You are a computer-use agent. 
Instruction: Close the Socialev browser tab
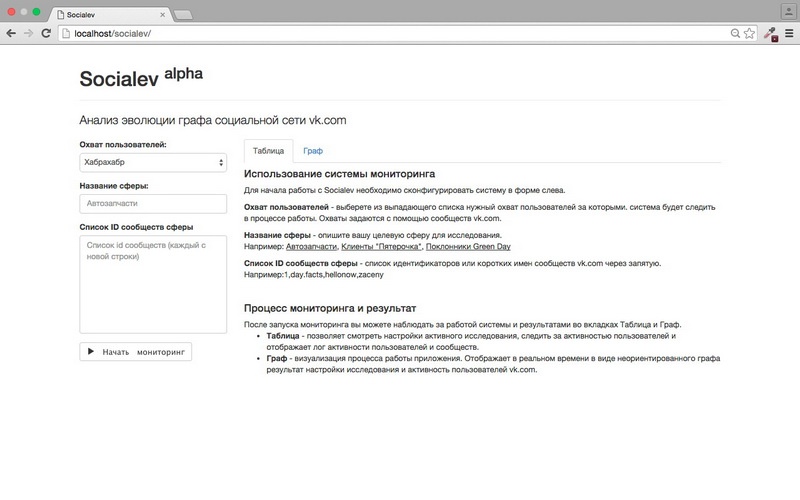[x=162, y=15]
